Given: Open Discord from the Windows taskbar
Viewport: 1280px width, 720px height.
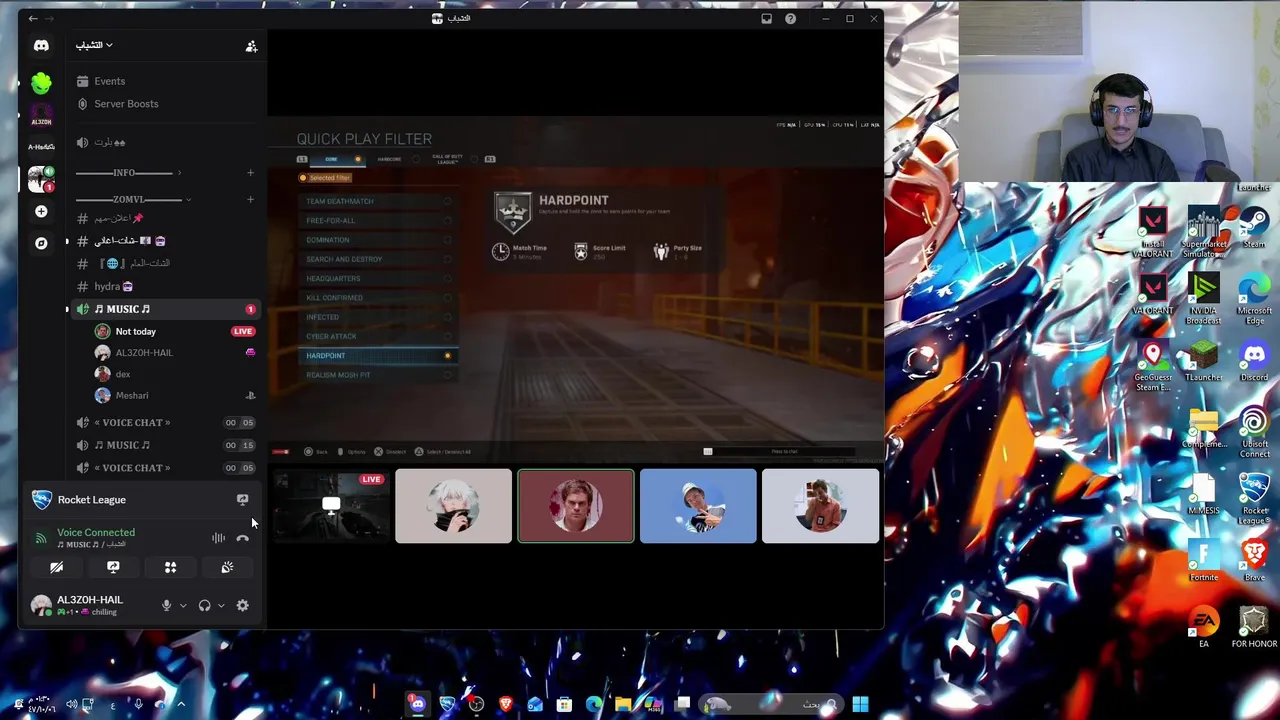Looking at the screenshot, I should (417, 704).
